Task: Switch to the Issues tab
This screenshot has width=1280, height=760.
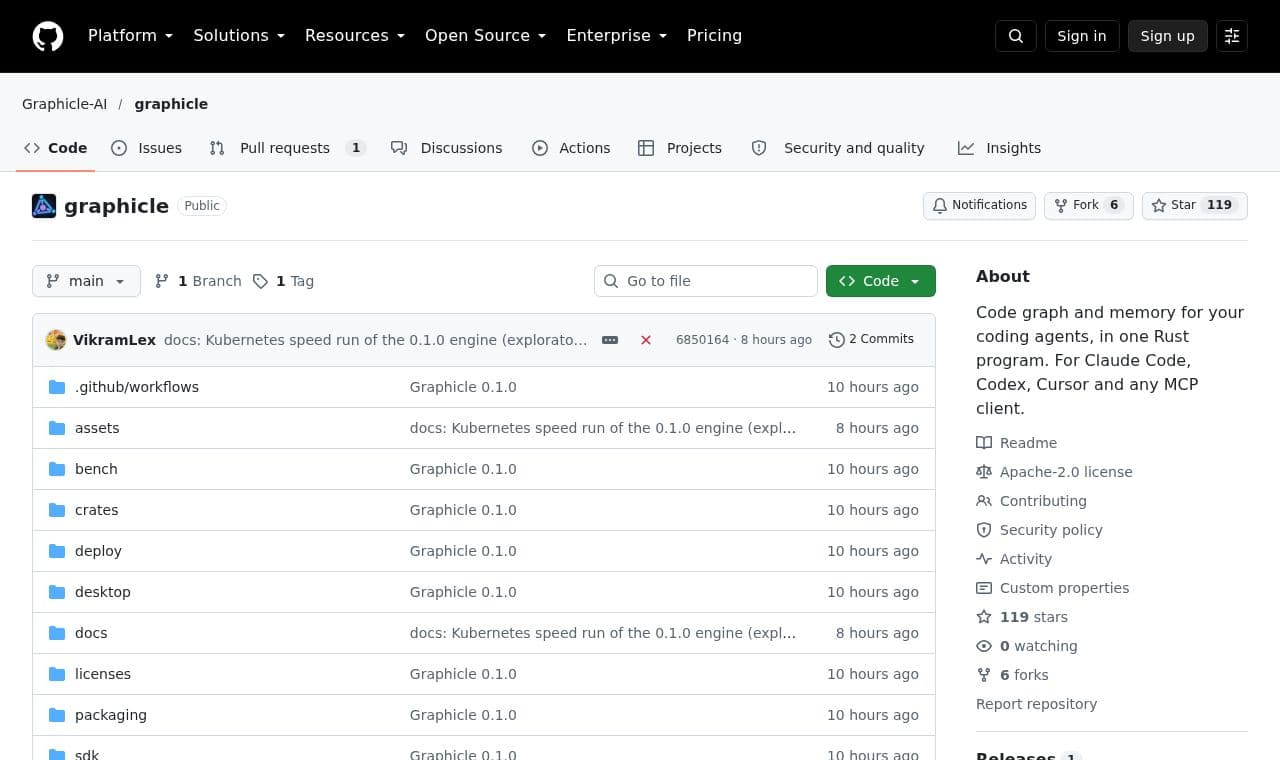Action: coord(147,148)
